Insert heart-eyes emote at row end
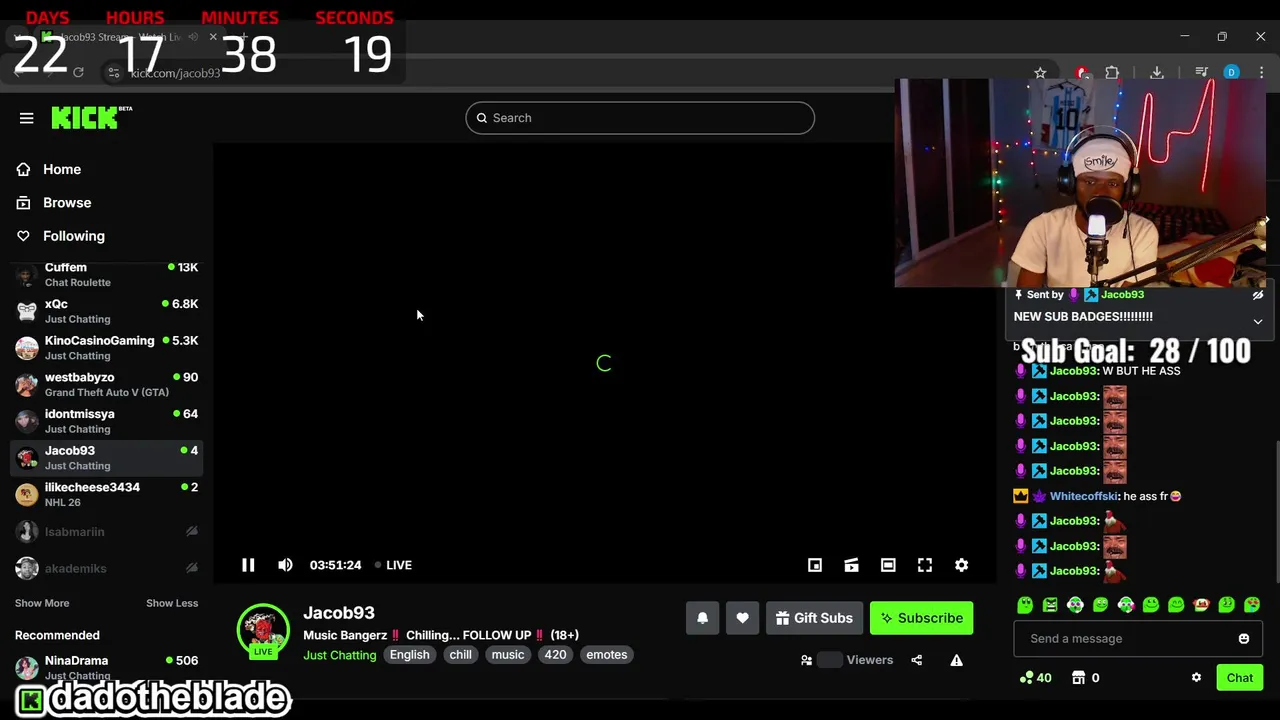The height and width of the screenshot is (720, 1280). (1252, 605)
